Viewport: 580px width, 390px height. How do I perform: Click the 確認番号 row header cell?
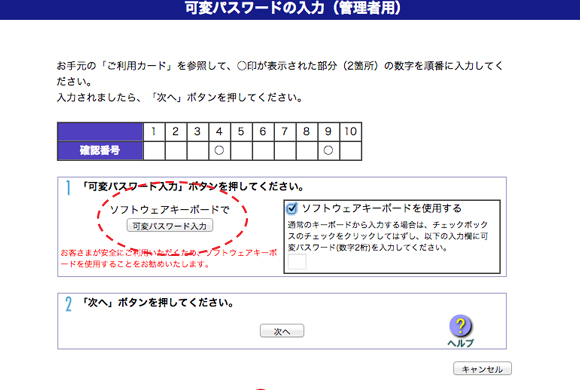tap(100, 151)
